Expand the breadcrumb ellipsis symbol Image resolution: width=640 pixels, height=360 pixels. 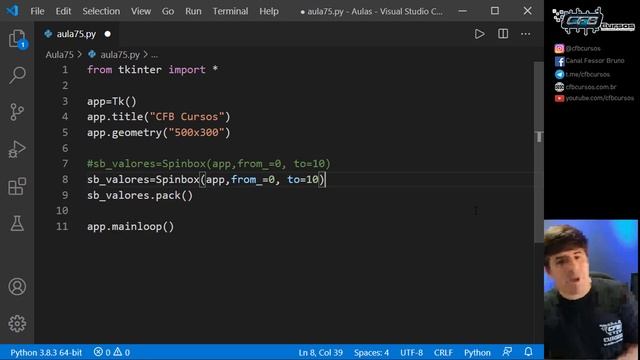[x=154, y=55]
